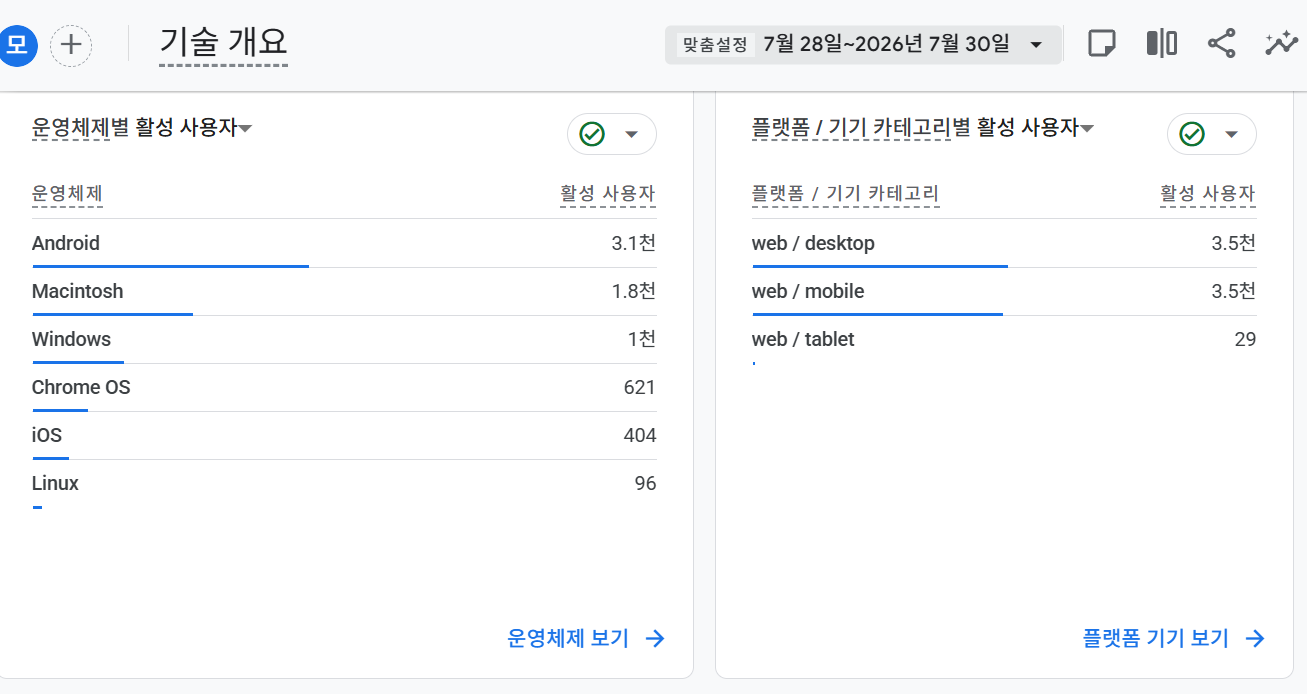
Task: Click the blue 모 avatar circle
Action: (18, 45)
